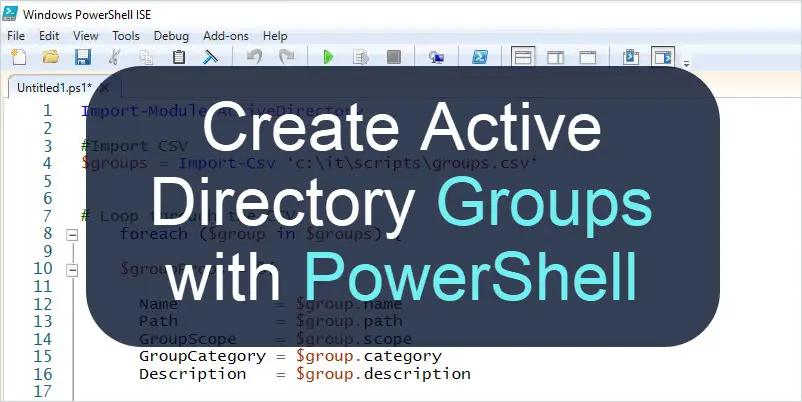Click $group.category on line 15
The image size is (802, 402).
click(368, 356)
